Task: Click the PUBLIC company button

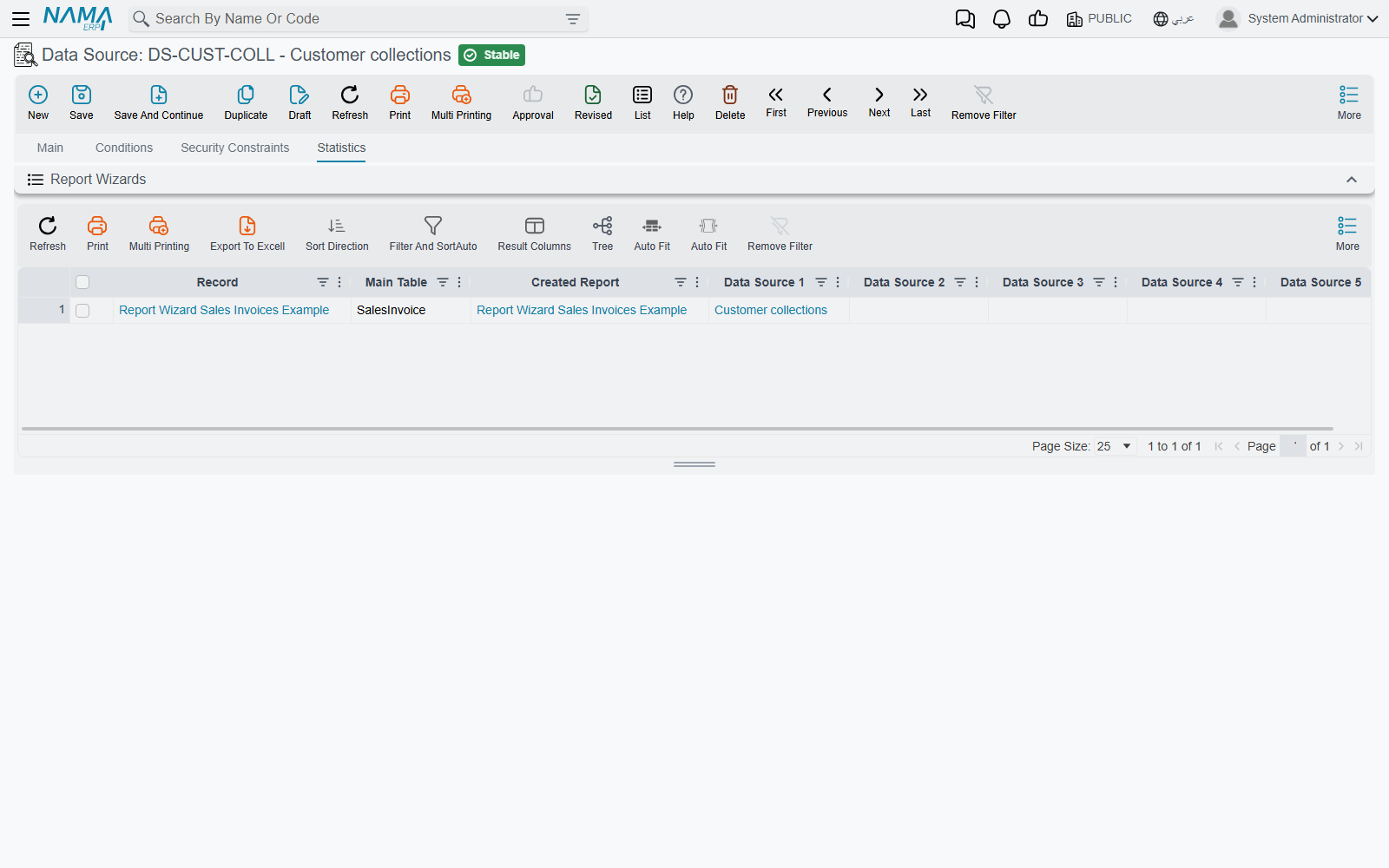Action: tap(1099, 19)
